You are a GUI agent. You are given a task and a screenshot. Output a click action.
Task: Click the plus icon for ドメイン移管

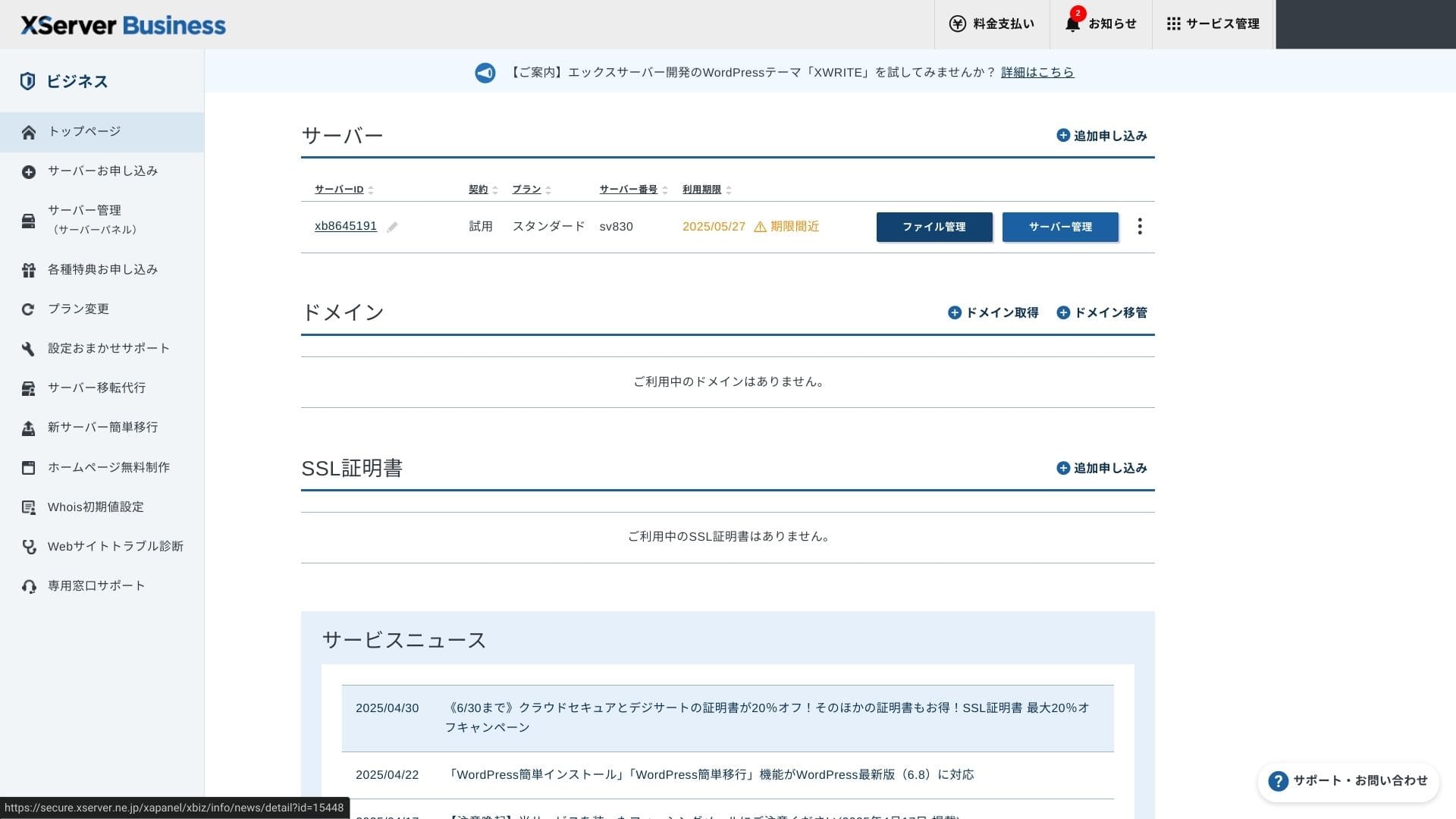1063,312
